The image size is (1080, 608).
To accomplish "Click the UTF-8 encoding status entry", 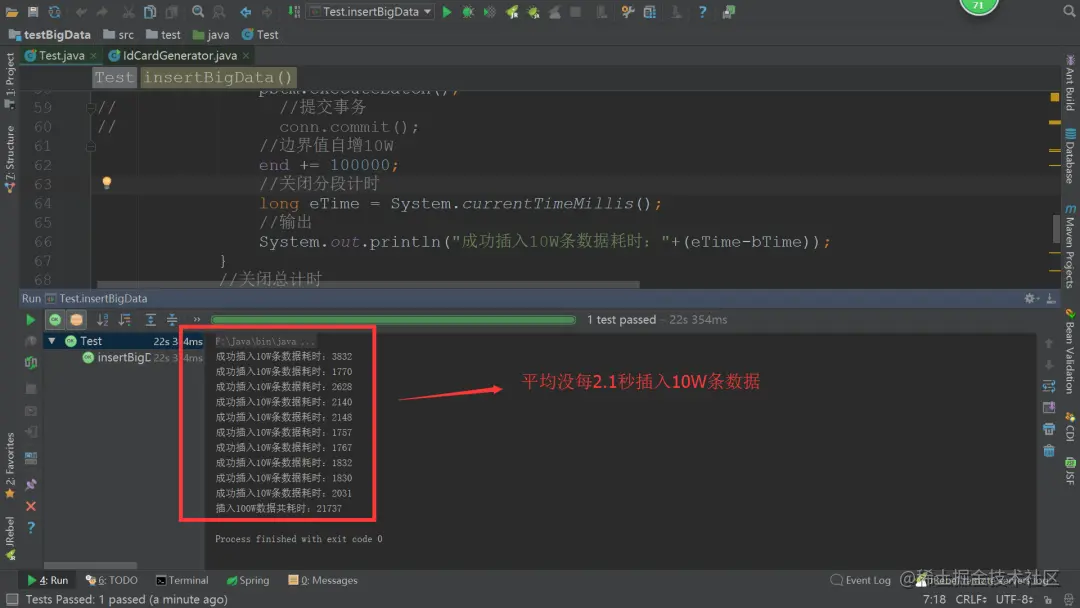I will [x=1015, y=599].
